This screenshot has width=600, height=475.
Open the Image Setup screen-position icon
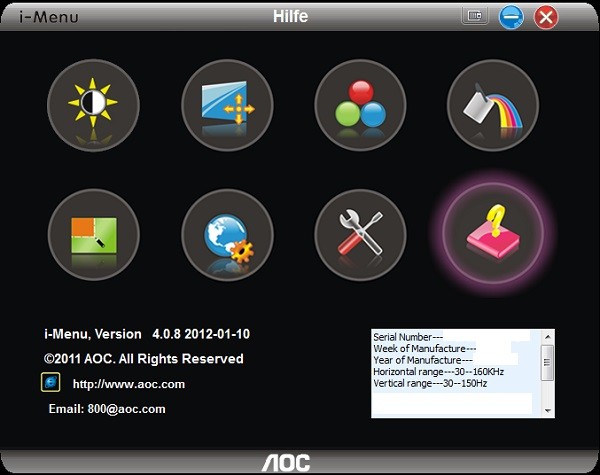pyautogui.click(x=227, y=105)
